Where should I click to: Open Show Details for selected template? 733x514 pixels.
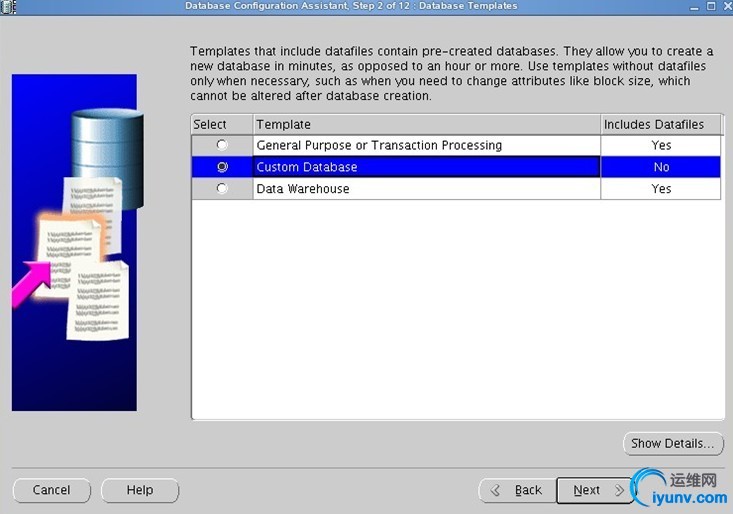tap(673, 443)
